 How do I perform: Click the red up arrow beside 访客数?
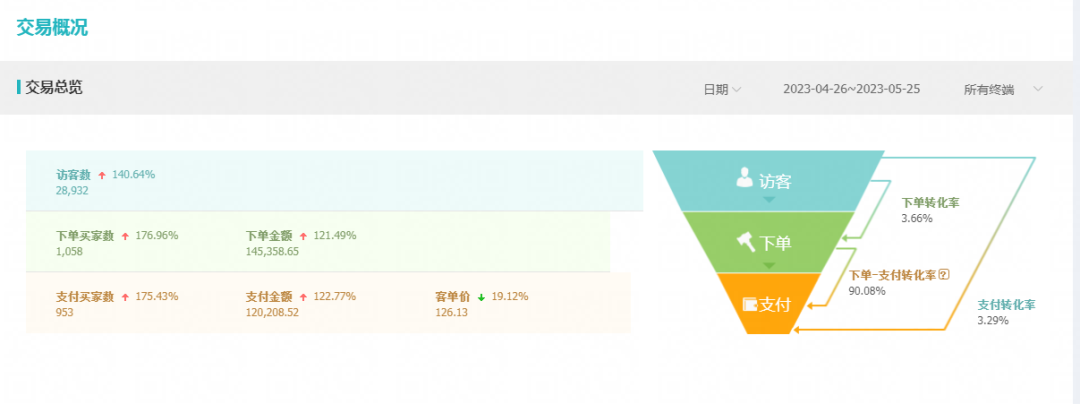102,175
